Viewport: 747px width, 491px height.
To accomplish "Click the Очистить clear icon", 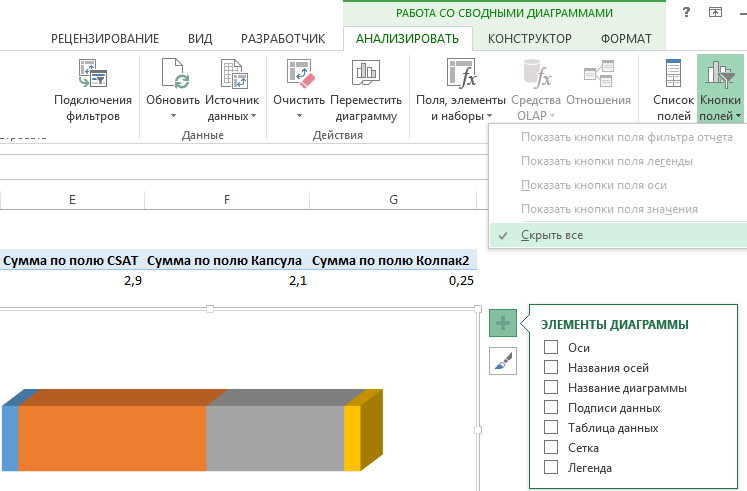I will pos(299,74).
